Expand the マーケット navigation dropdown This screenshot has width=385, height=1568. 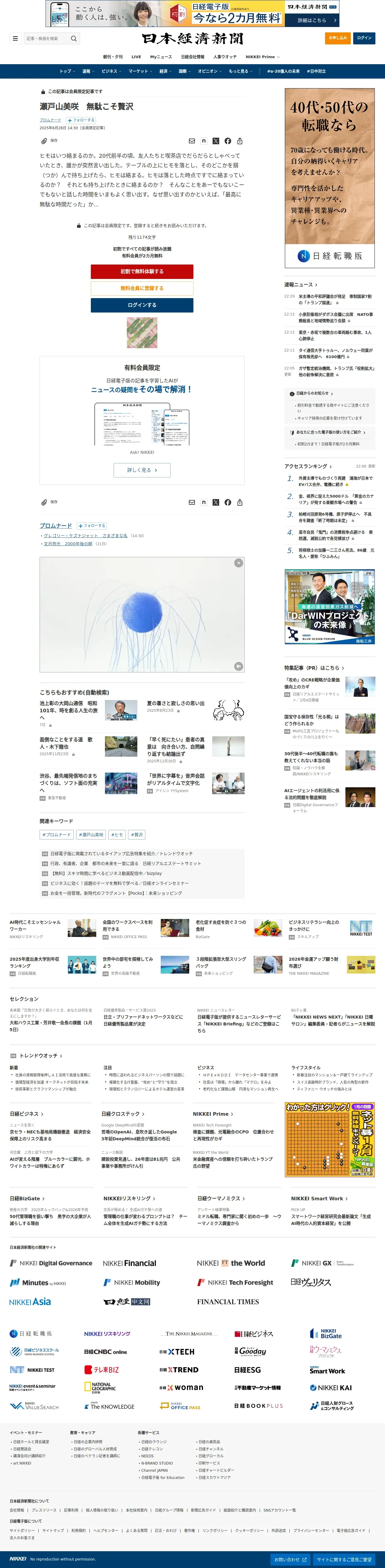pyautogui.click(x=141, y=71)
